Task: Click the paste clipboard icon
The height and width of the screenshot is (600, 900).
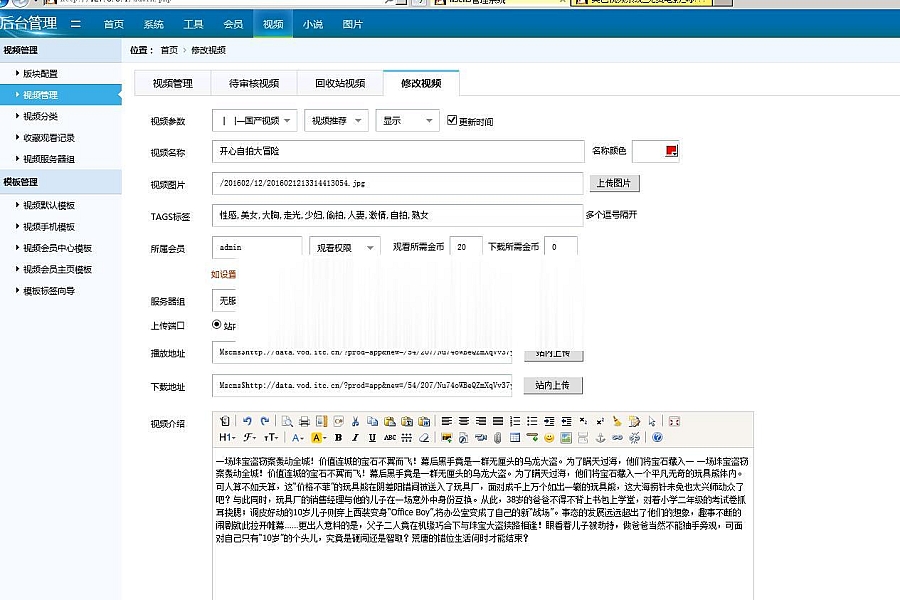Action: tap(389, 421)
